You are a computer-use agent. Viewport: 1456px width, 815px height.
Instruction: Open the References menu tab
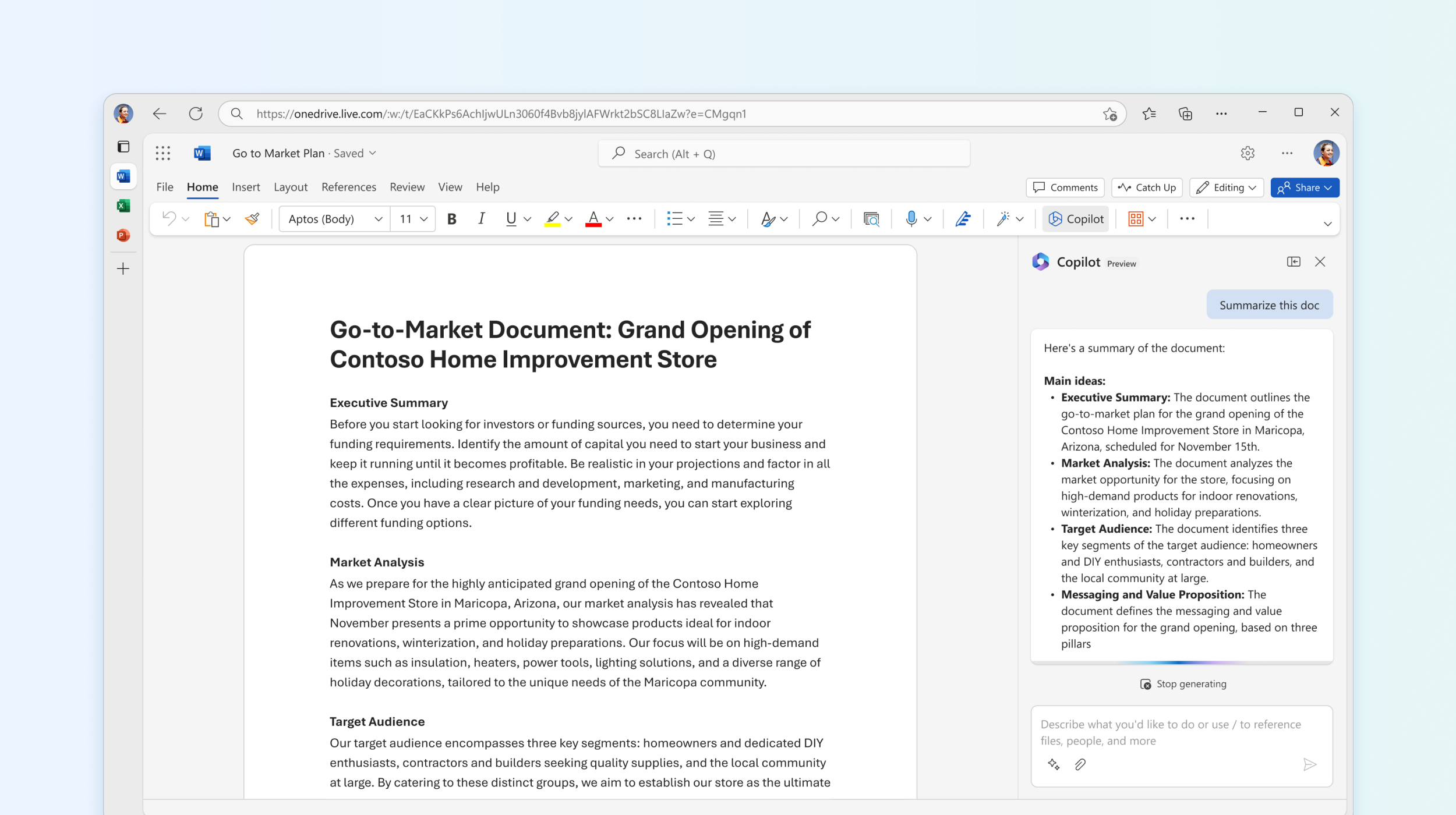point(347,187)
